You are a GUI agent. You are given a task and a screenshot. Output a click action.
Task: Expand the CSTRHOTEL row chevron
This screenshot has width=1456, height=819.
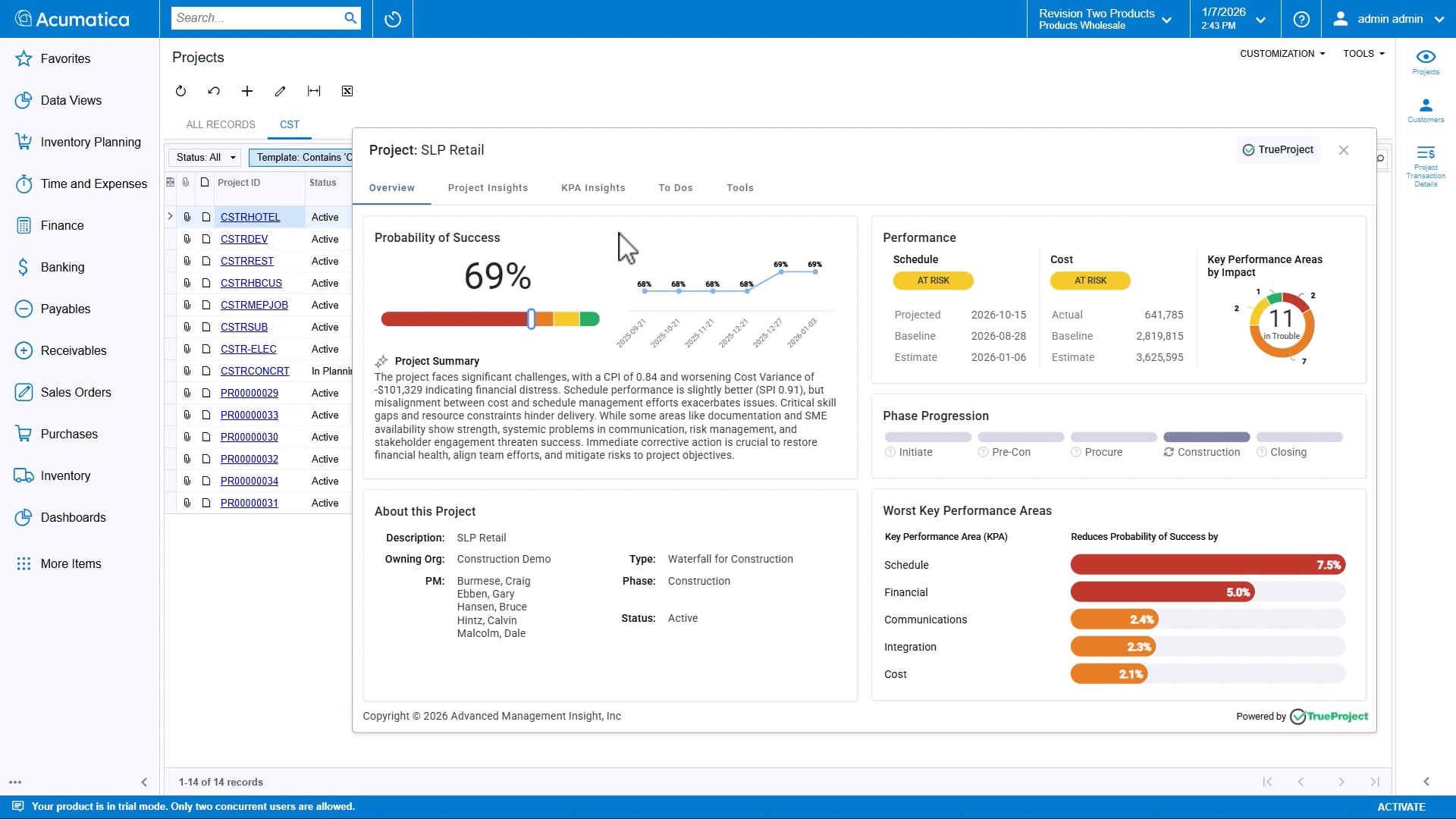170,216
